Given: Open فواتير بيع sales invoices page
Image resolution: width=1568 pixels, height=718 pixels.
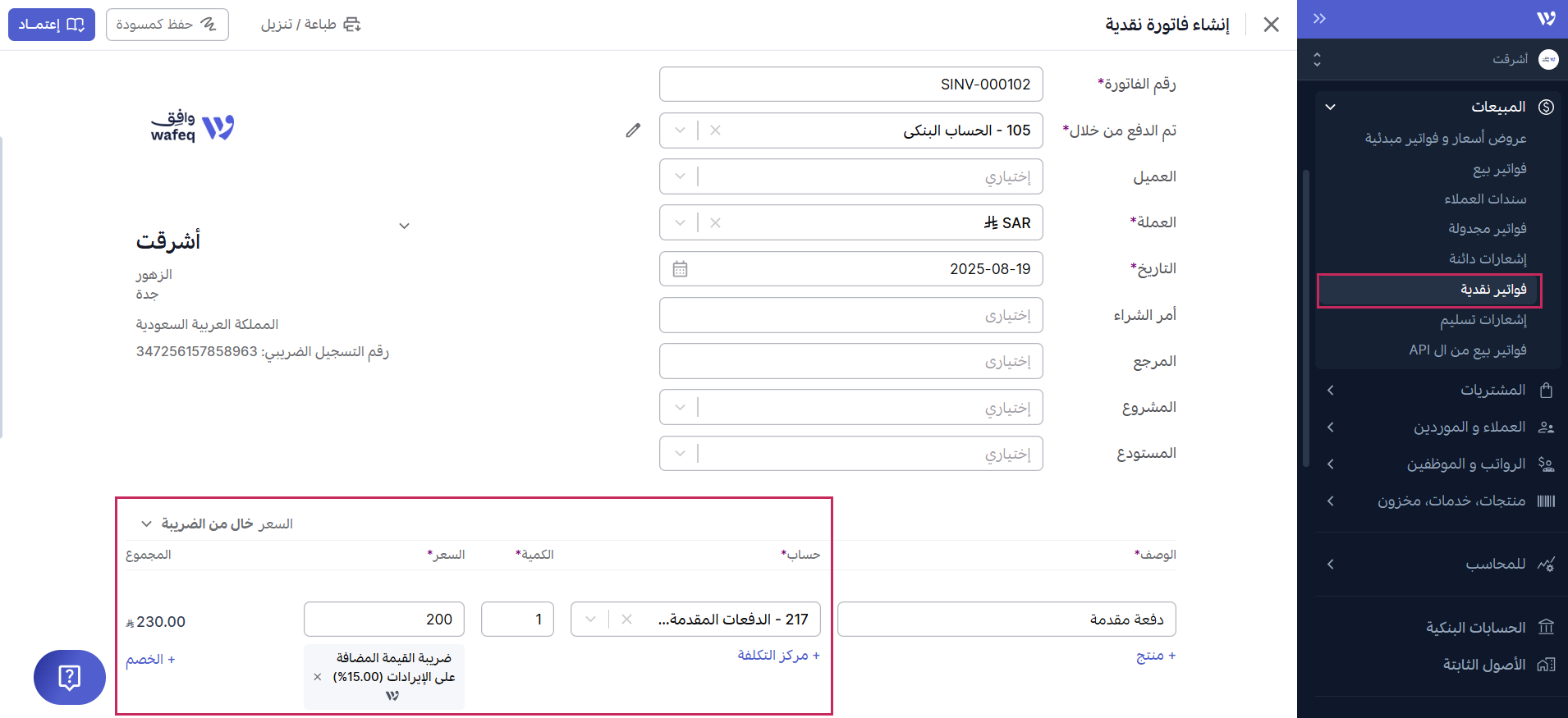Looking at the screenshot, I should point(1499,169).
